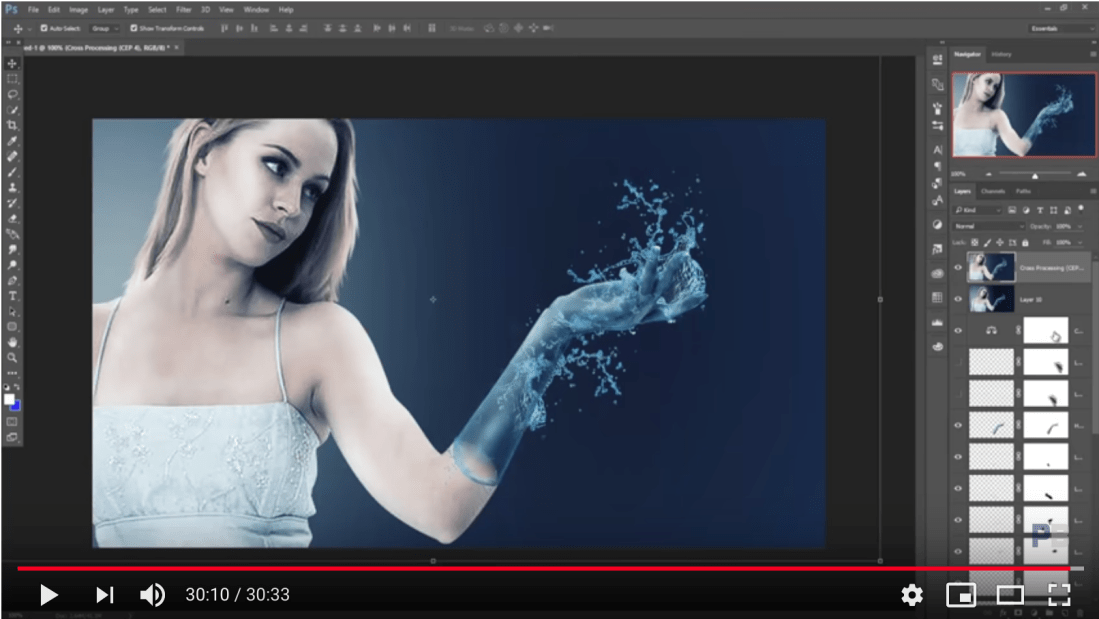Click the Layer 10 thumbnail
Image resolution: width=1099 pixels, height=619 pixels.
tap(990, 298)
